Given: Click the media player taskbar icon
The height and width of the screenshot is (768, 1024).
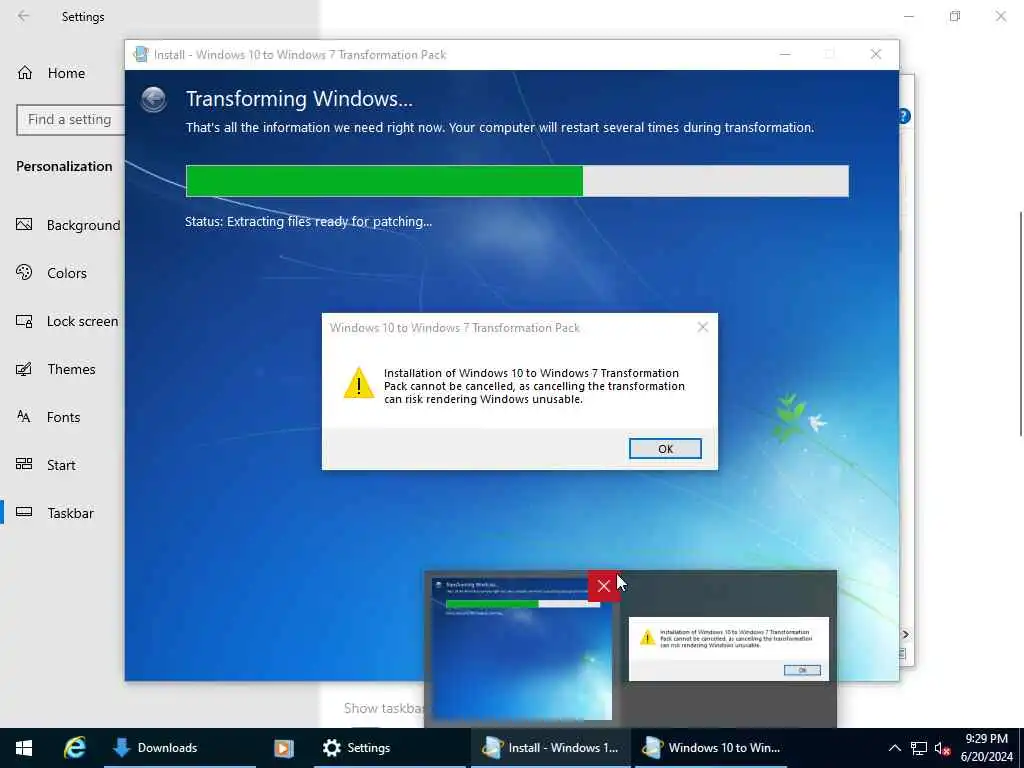Looking at the screenshot, I should tap(283, 748).
